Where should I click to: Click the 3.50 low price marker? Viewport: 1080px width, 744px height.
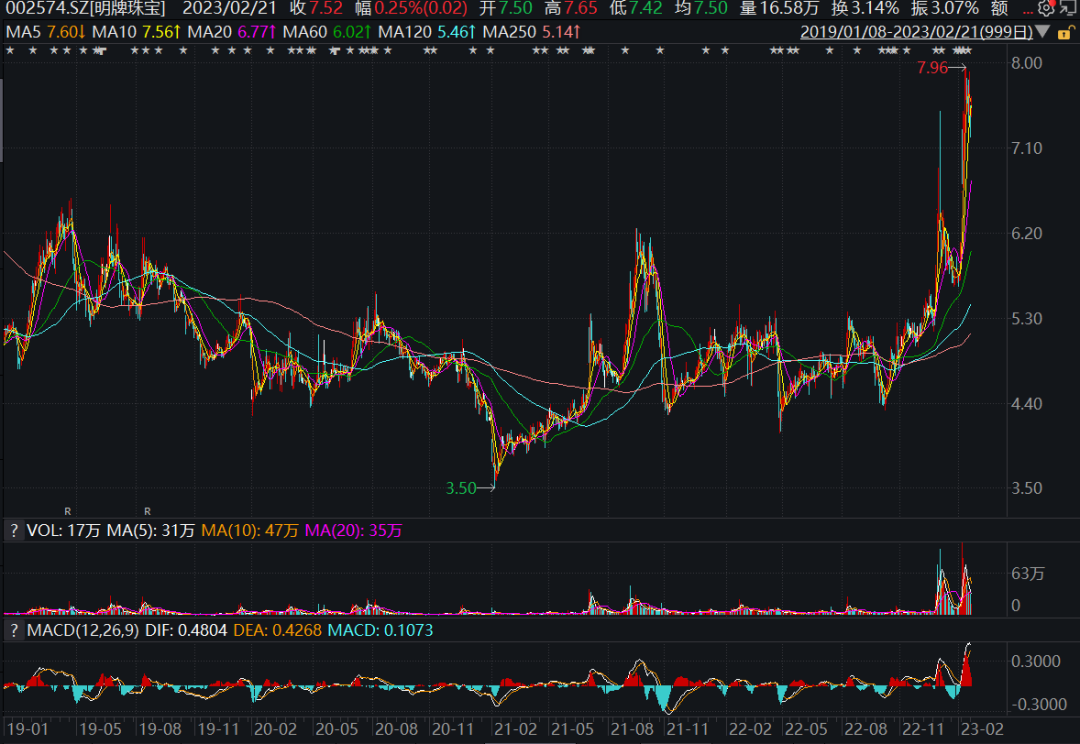[461, 488]
